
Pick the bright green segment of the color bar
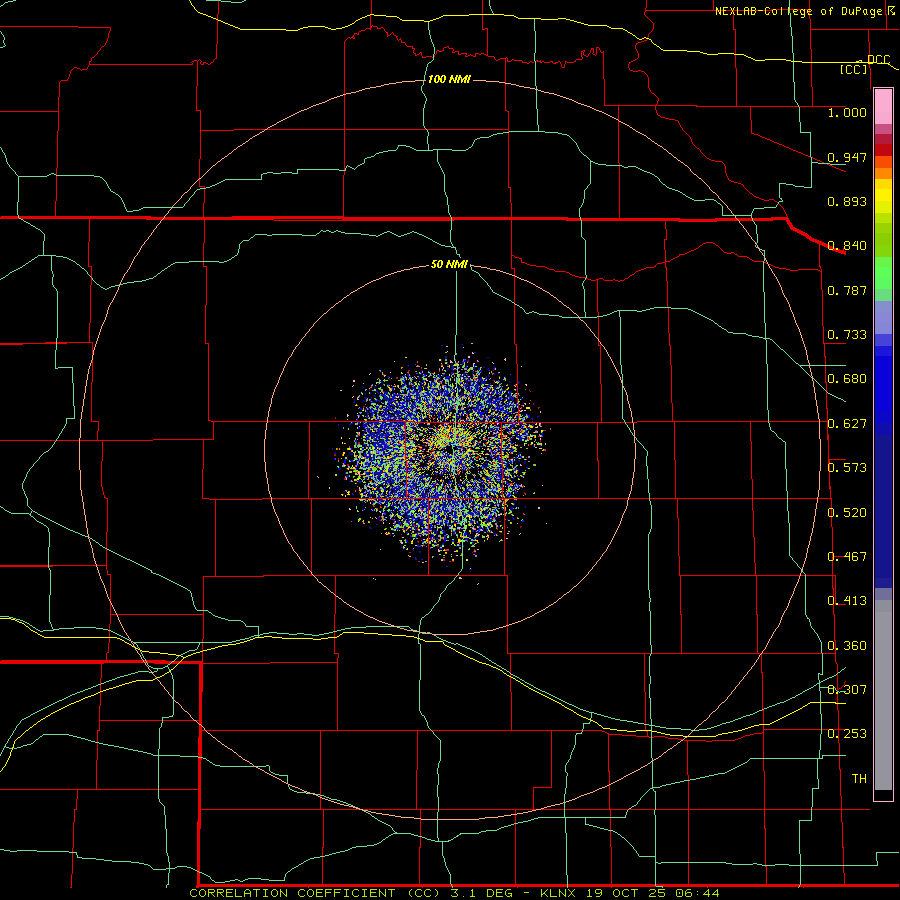click(883, 273)
